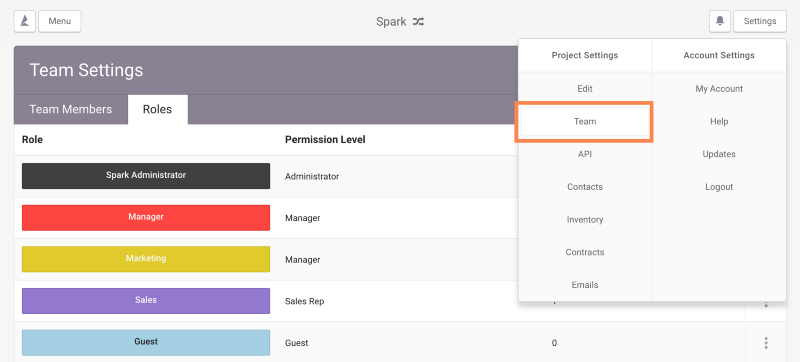
Task: Open the Menu button
Action: click(60, 21)
